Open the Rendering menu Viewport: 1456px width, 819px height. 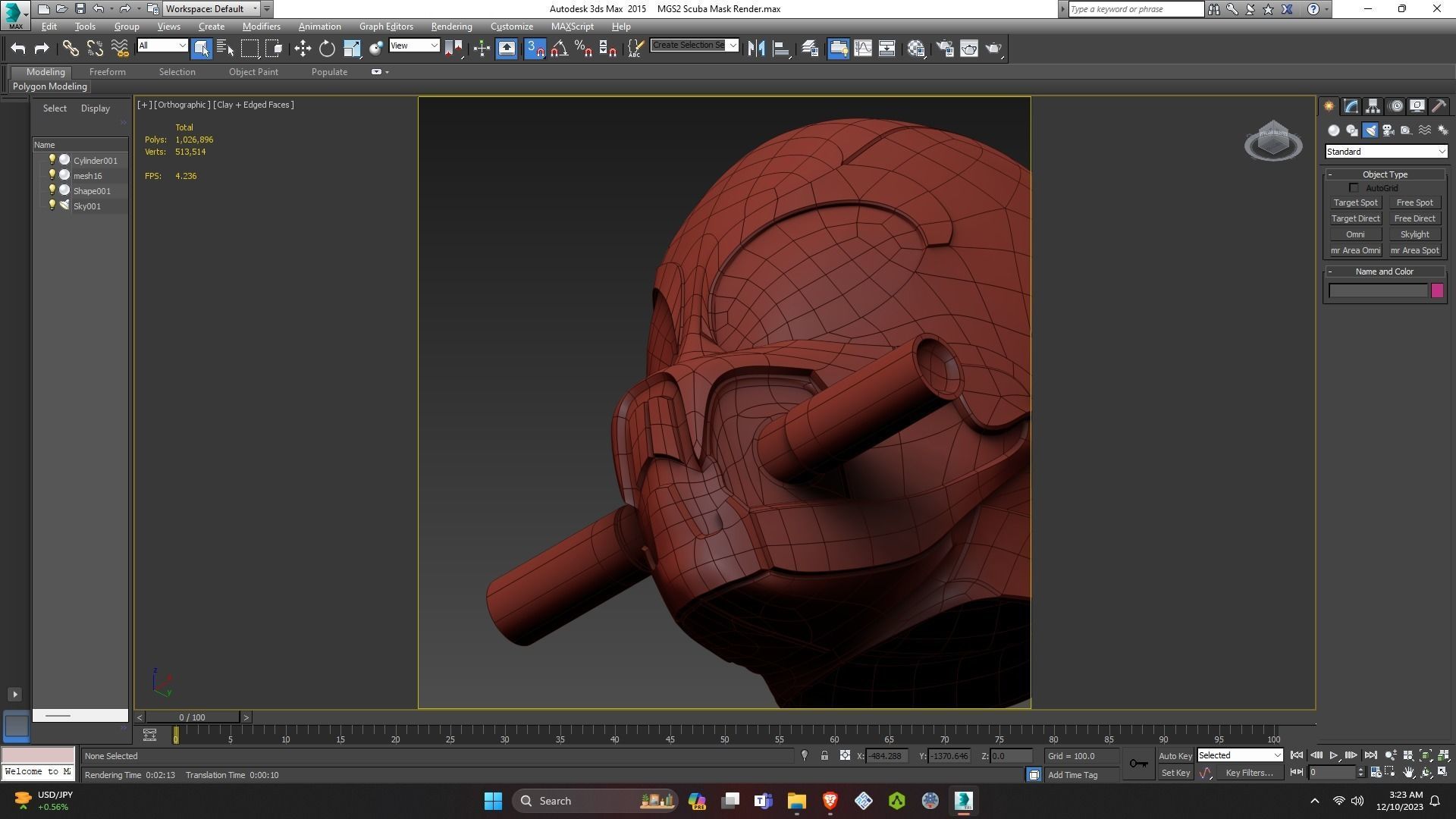point(451,27)
